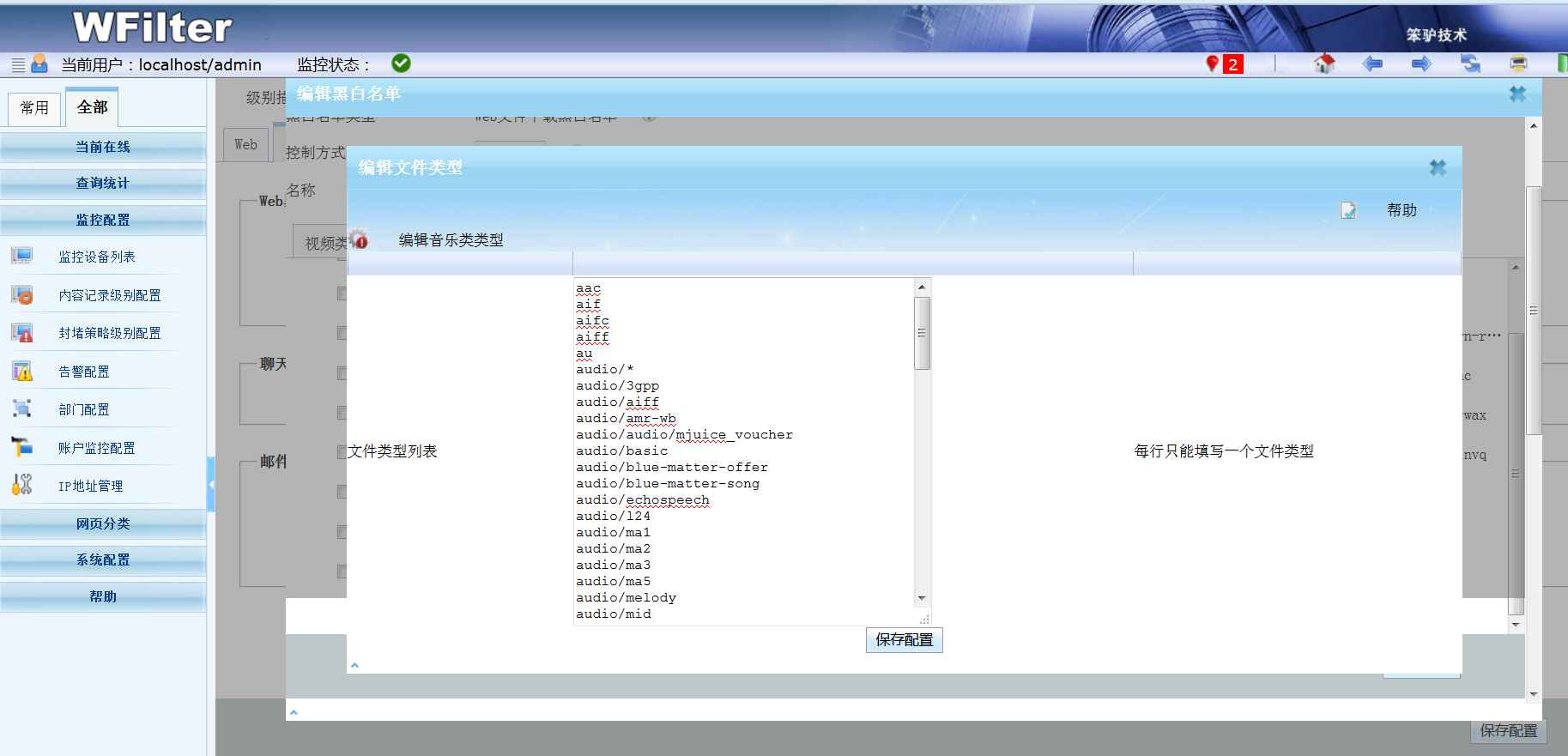Close the 编辑文件类型 dialog
Screen dimensions: 1568x756
coord(1438,167)
